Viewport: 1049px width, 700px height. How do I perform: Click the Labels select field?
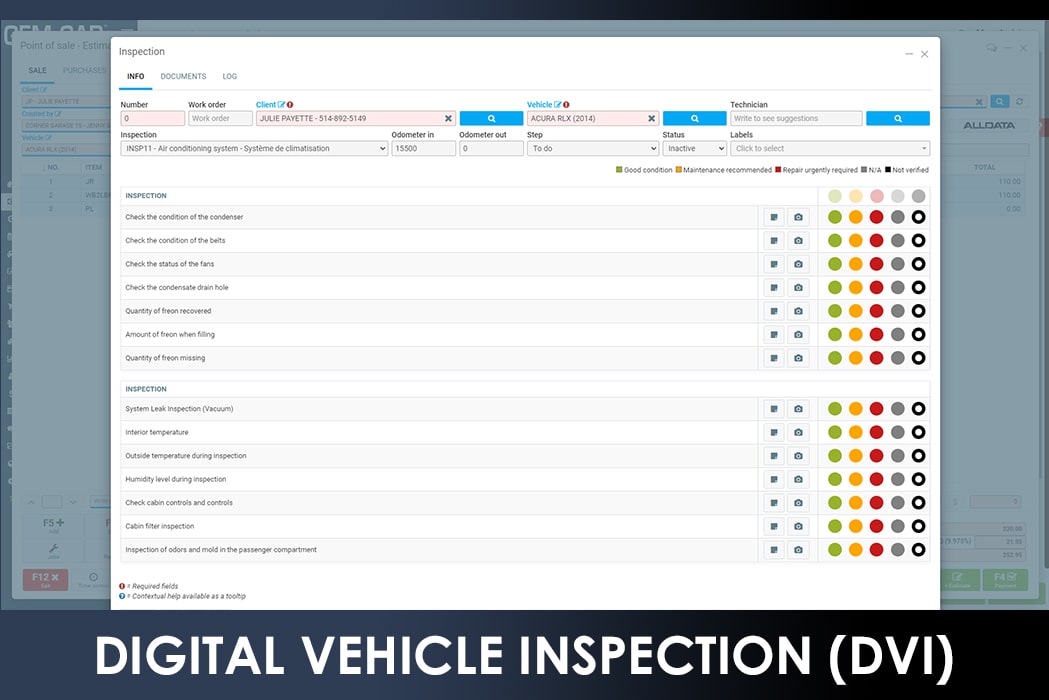(829, 148)
